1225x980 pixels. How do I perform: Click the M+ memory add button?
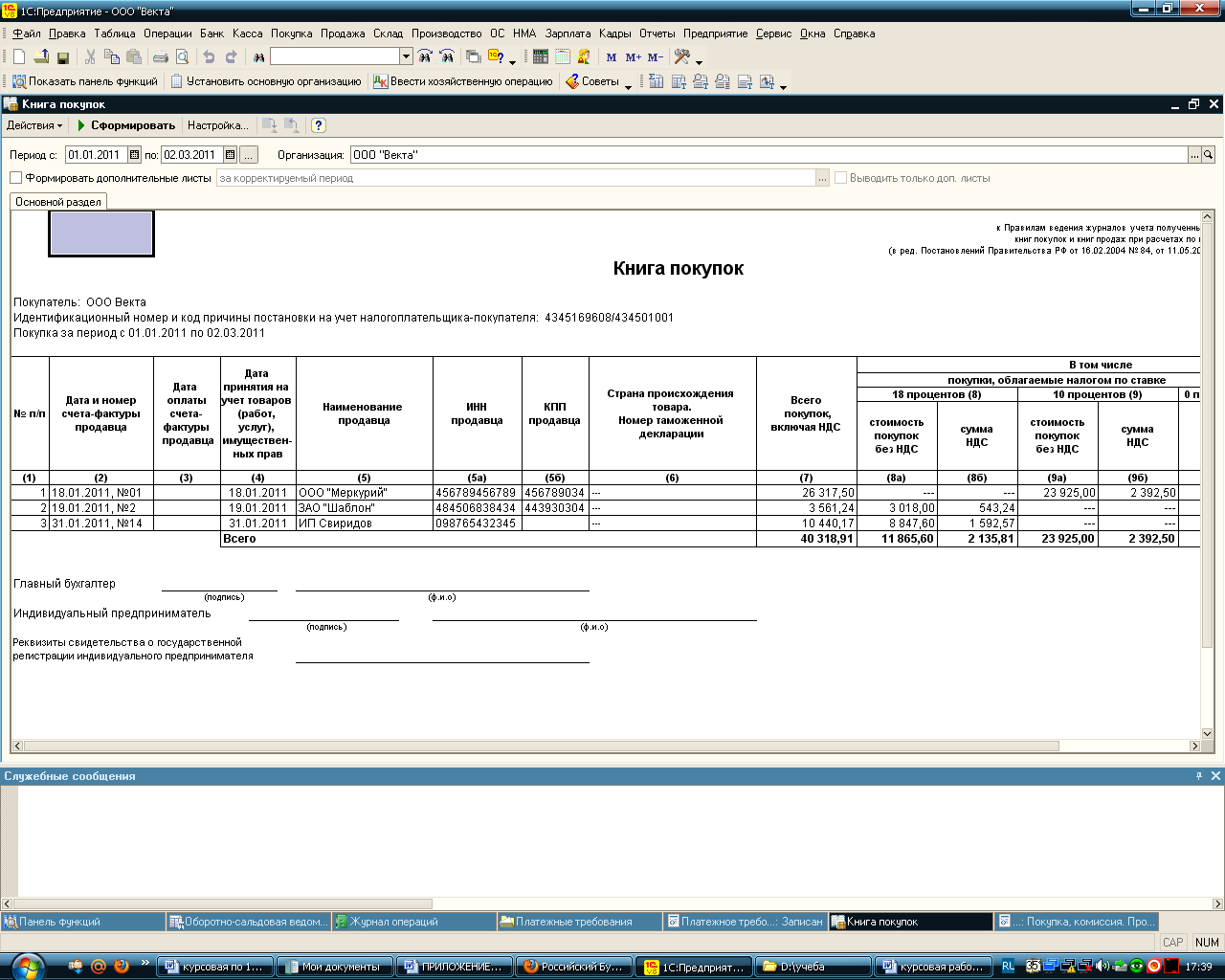point(633,57)
